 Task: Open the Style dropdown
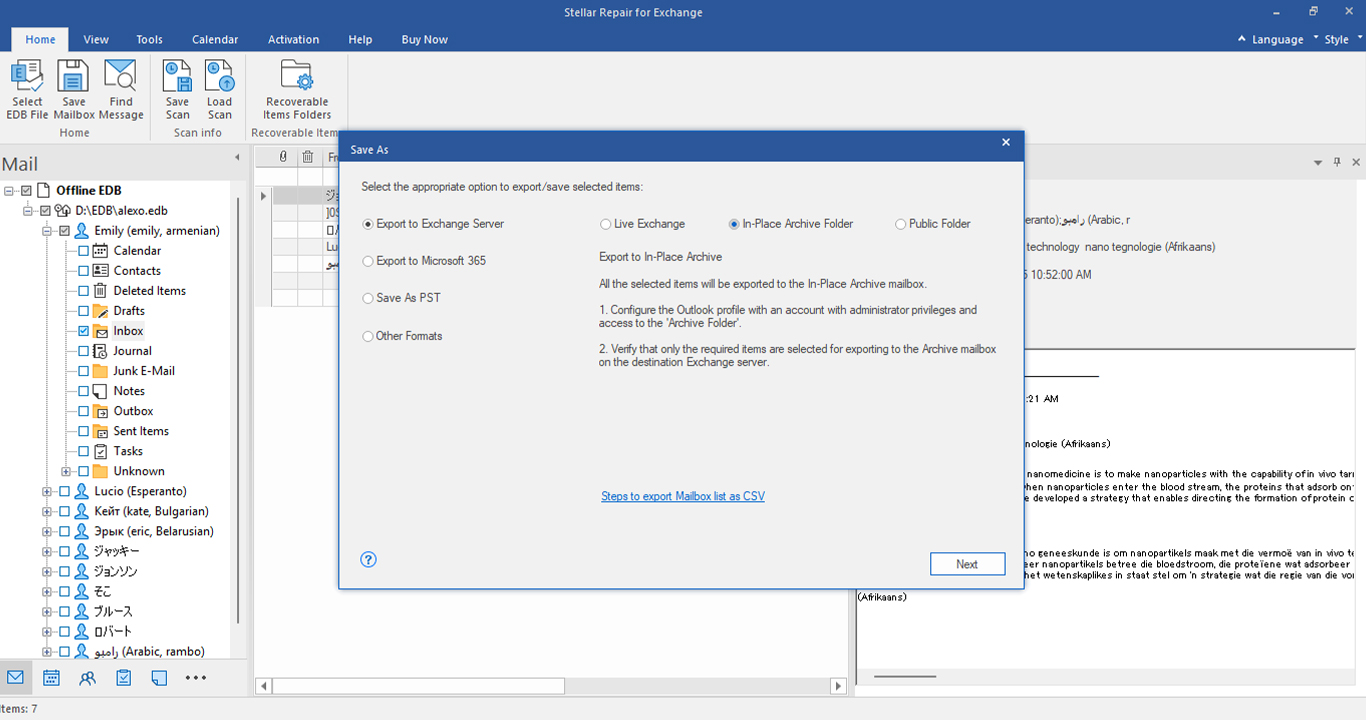(x=1343, y=40)
